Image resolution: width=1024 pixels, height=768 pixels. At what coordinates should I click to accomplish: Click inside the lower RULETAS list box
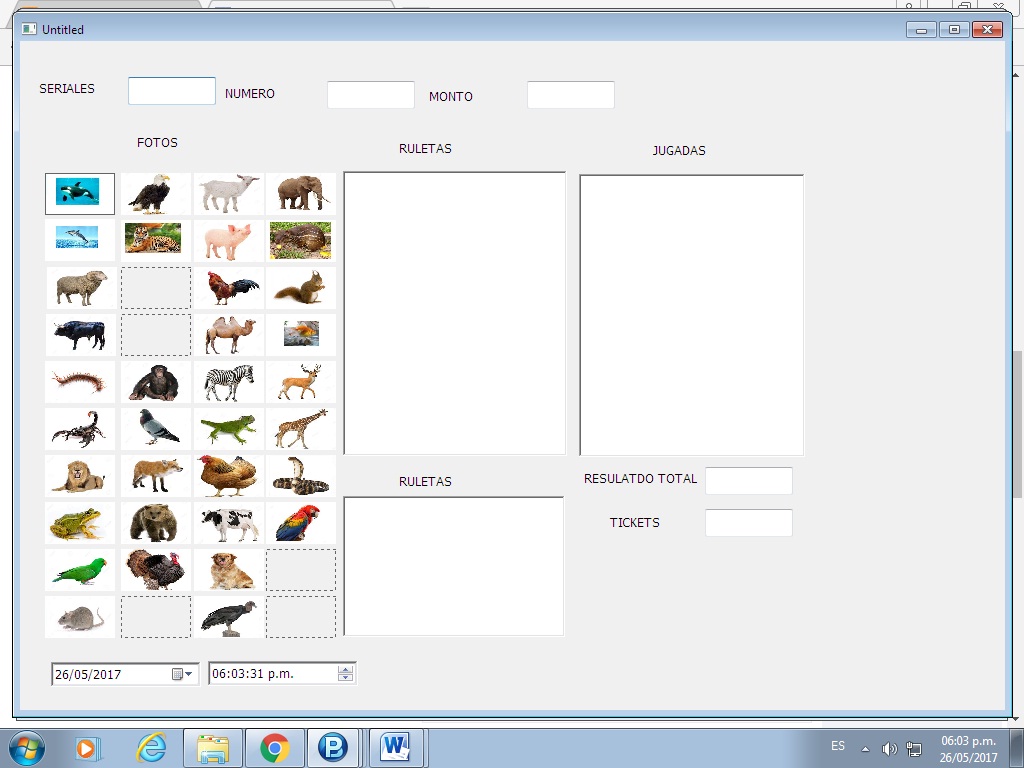(454, 566)
